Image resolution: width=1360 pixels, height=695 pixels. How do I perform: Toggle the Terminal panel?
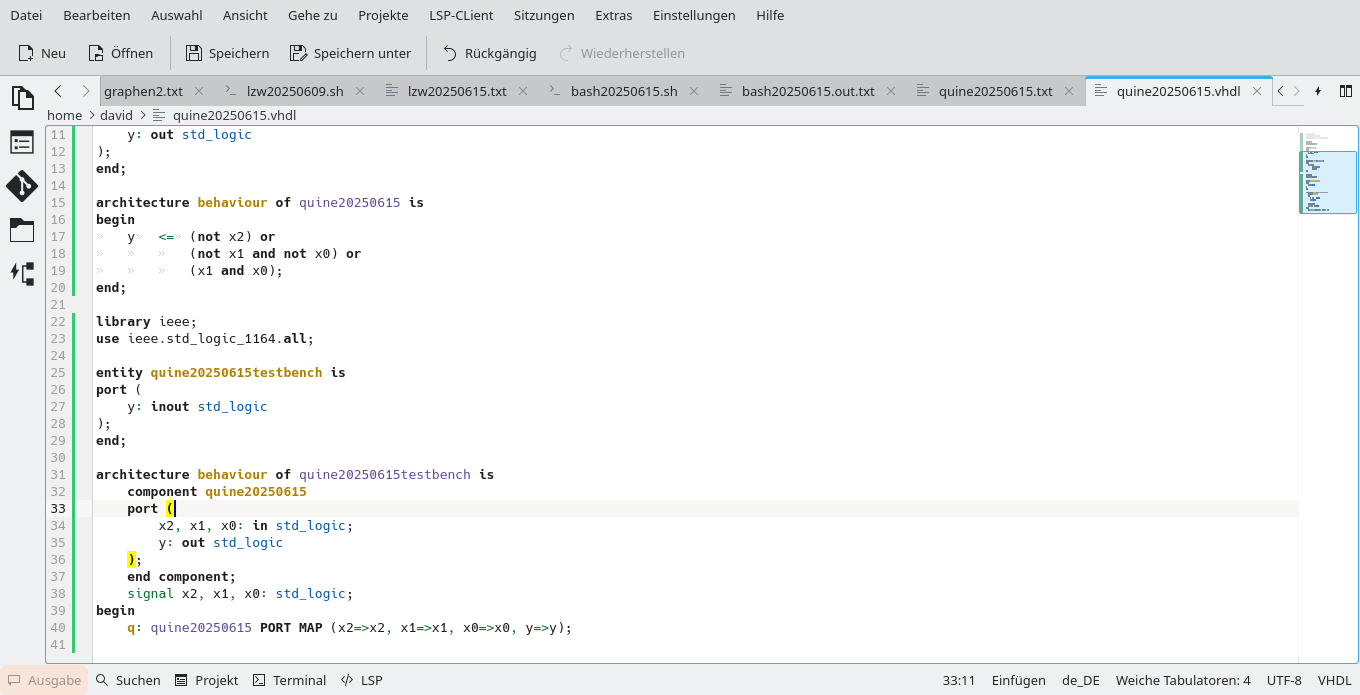(x=289, y=680)
